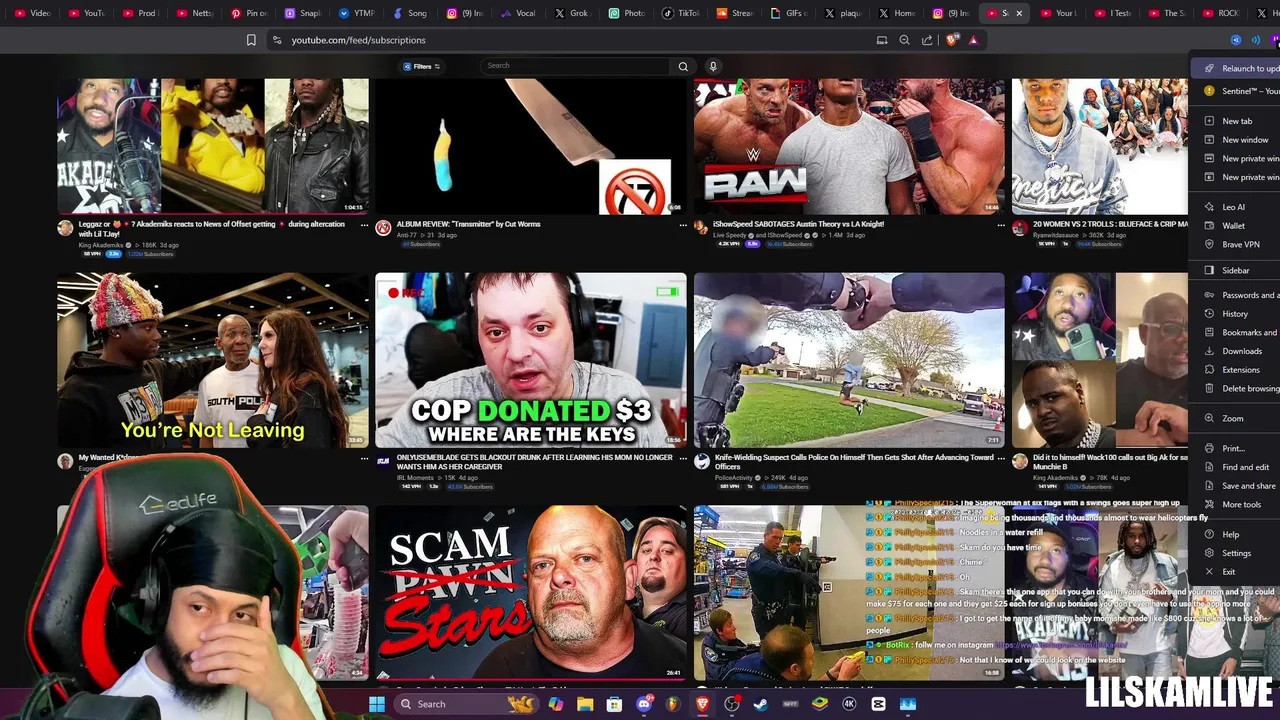Open options menu for the IShowSpeed video

pos(1001,225)
